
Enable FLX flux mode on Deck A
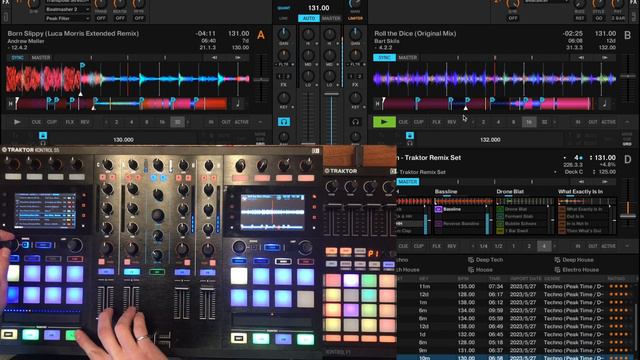[x=70, y=122]
